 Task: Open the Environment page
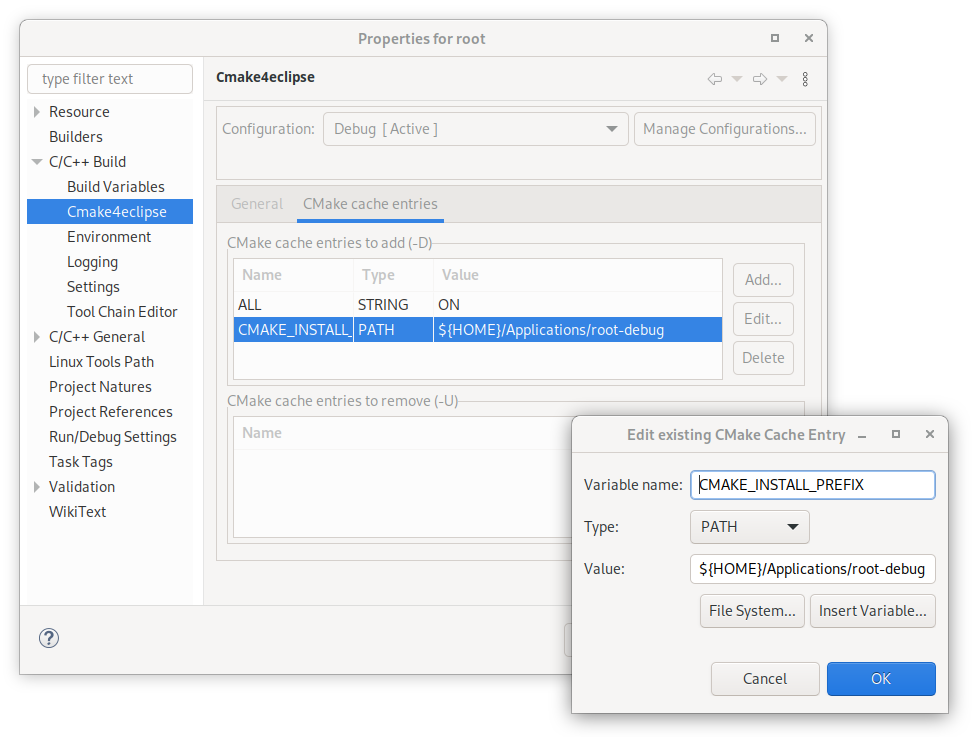(x=109, y=237)
